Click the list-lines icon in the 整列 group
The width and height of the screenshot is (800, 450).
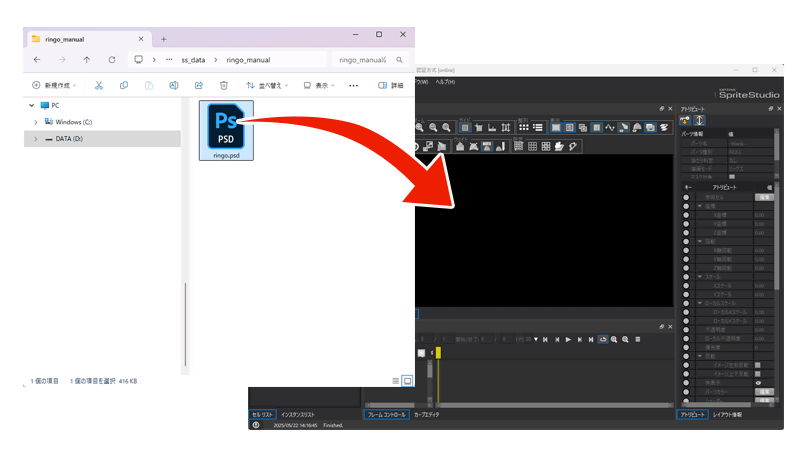tap(538, 128)
